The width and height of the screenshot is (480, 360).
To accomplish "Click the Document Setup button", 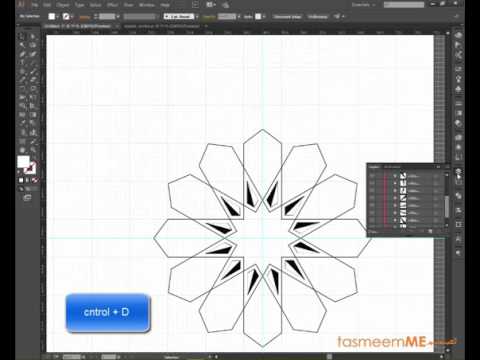I will pyautogui.click(x=287, y=16).
